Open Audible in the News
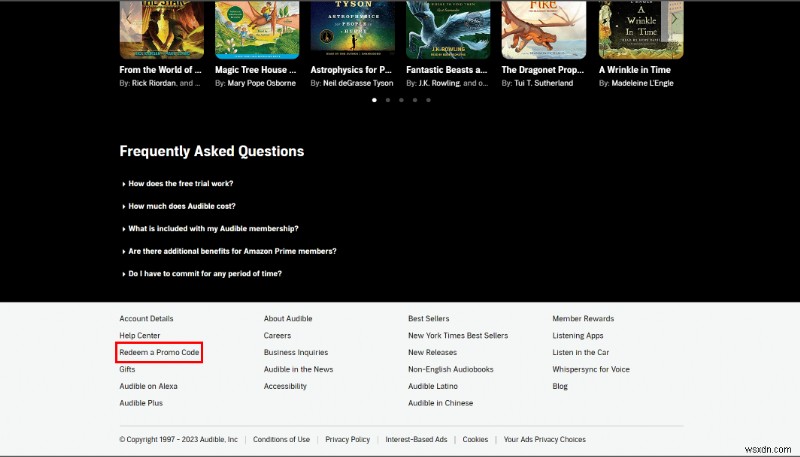Image resolution: width=800 pixels, height=457 pixels. pyautogui.click(x=298, y=369)
